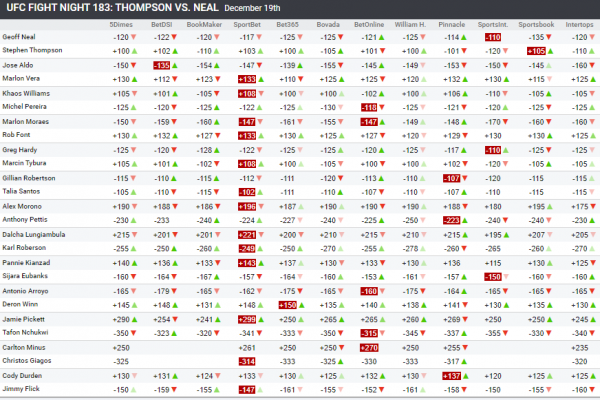Select the Intertops column header
This screenshot has width=600, height=400.
point(579,24)
